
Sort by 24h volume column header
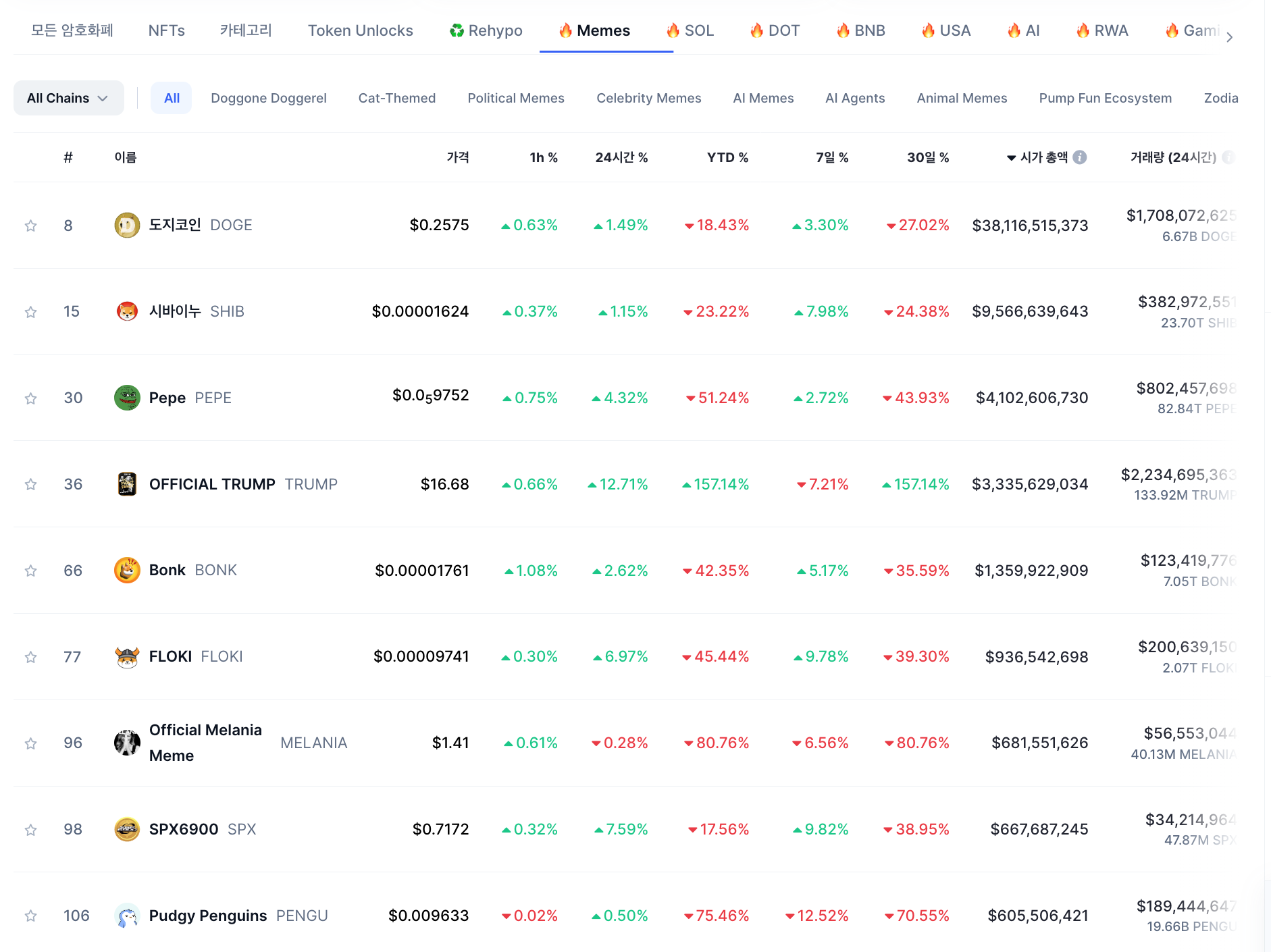click(x=1174, y=157)
